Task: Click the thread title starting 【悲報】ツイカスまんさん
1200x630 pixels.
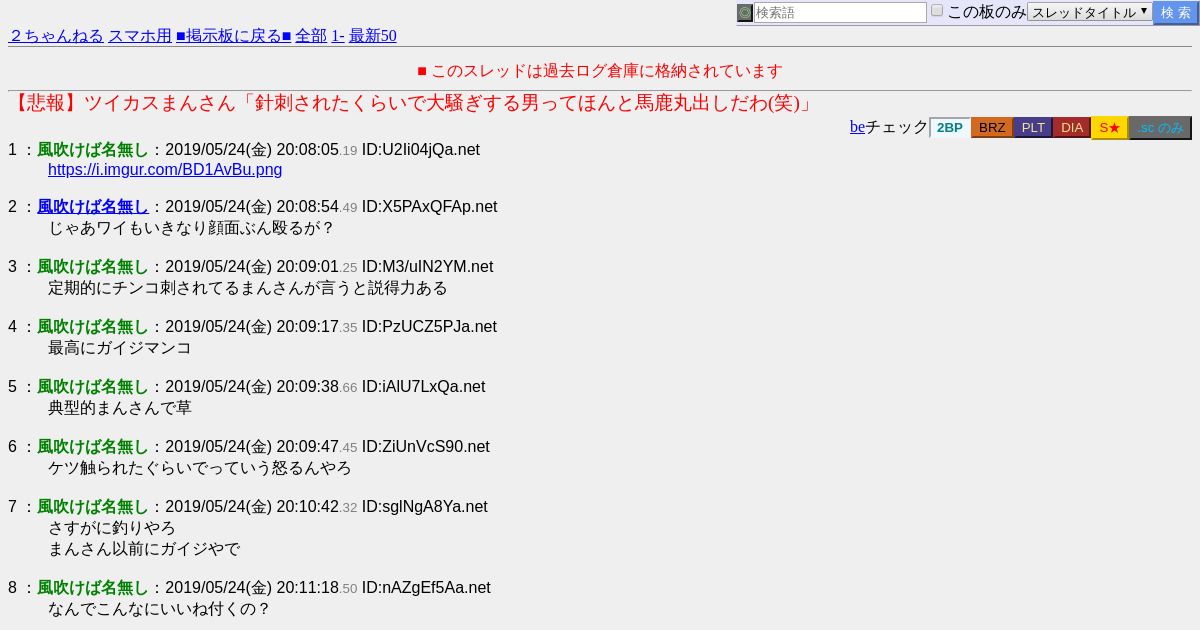Action: [x=413, y=103]
